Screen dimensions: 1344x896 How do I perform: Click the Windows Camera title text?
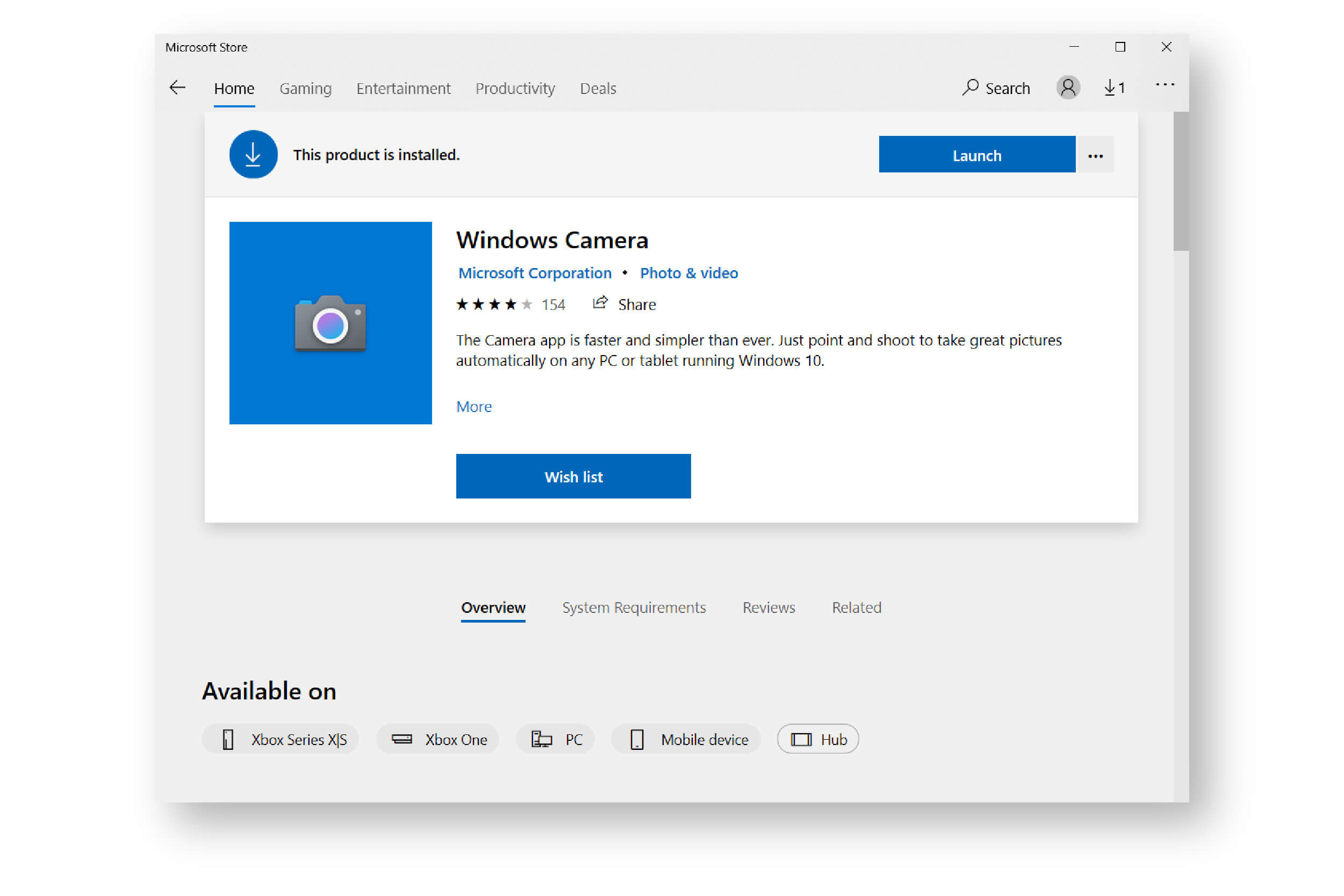click(x=552, y=240)
